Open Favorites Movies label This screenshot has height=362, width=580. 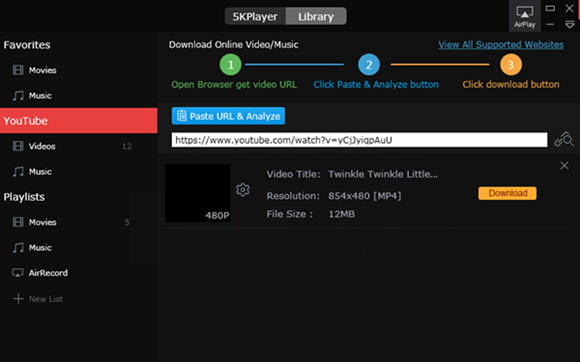tap(43, 70)
